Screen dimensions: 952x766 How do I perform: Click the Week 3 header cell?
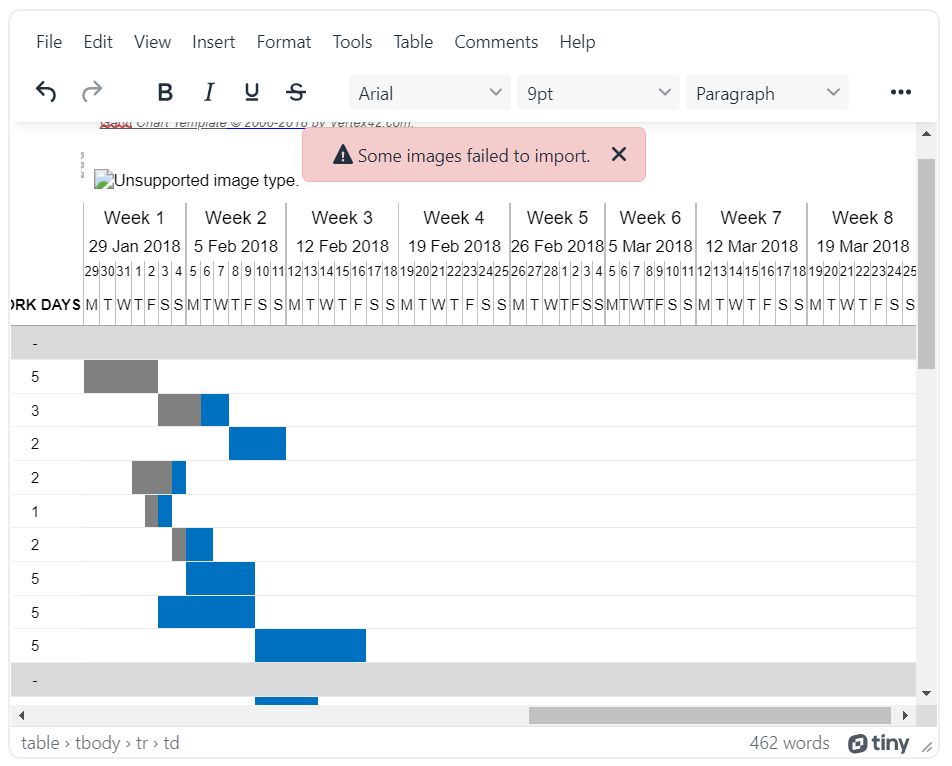[x=342, y=217]
